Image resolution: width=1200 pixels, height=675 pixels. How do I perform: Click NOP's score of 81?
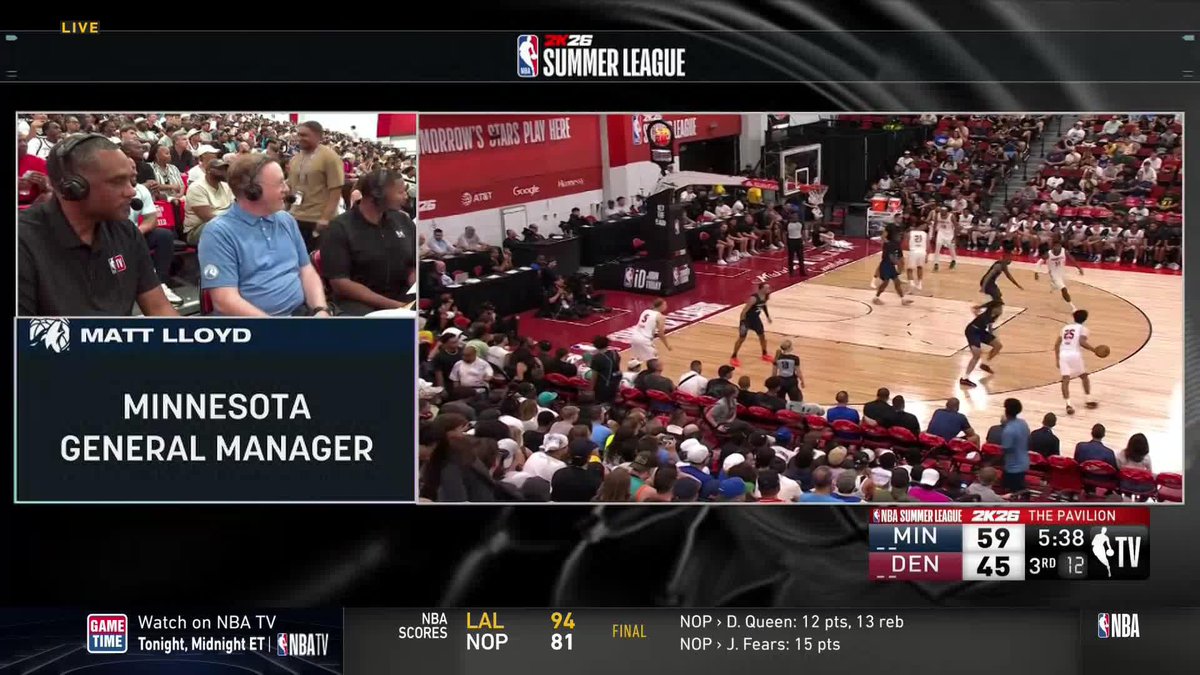(x=562, y=642)
